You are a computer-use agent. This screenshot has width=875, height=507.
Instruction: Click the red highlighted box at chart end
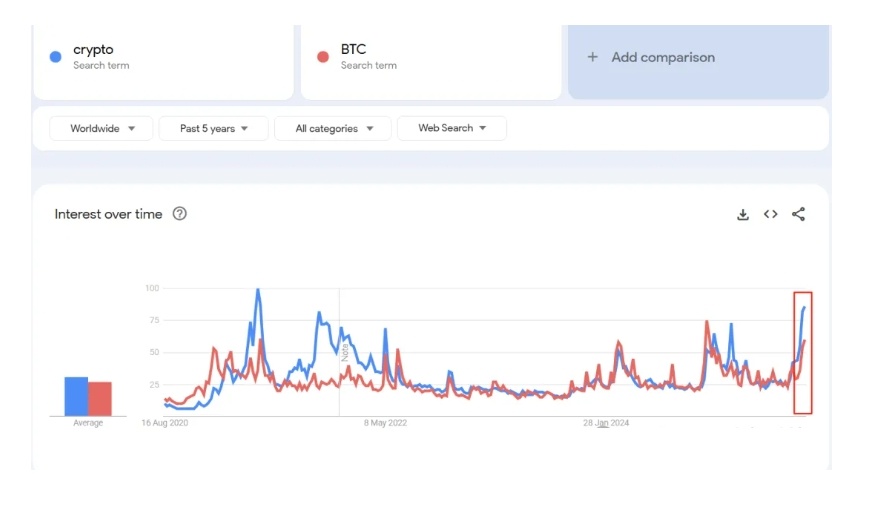coord(803,352)
